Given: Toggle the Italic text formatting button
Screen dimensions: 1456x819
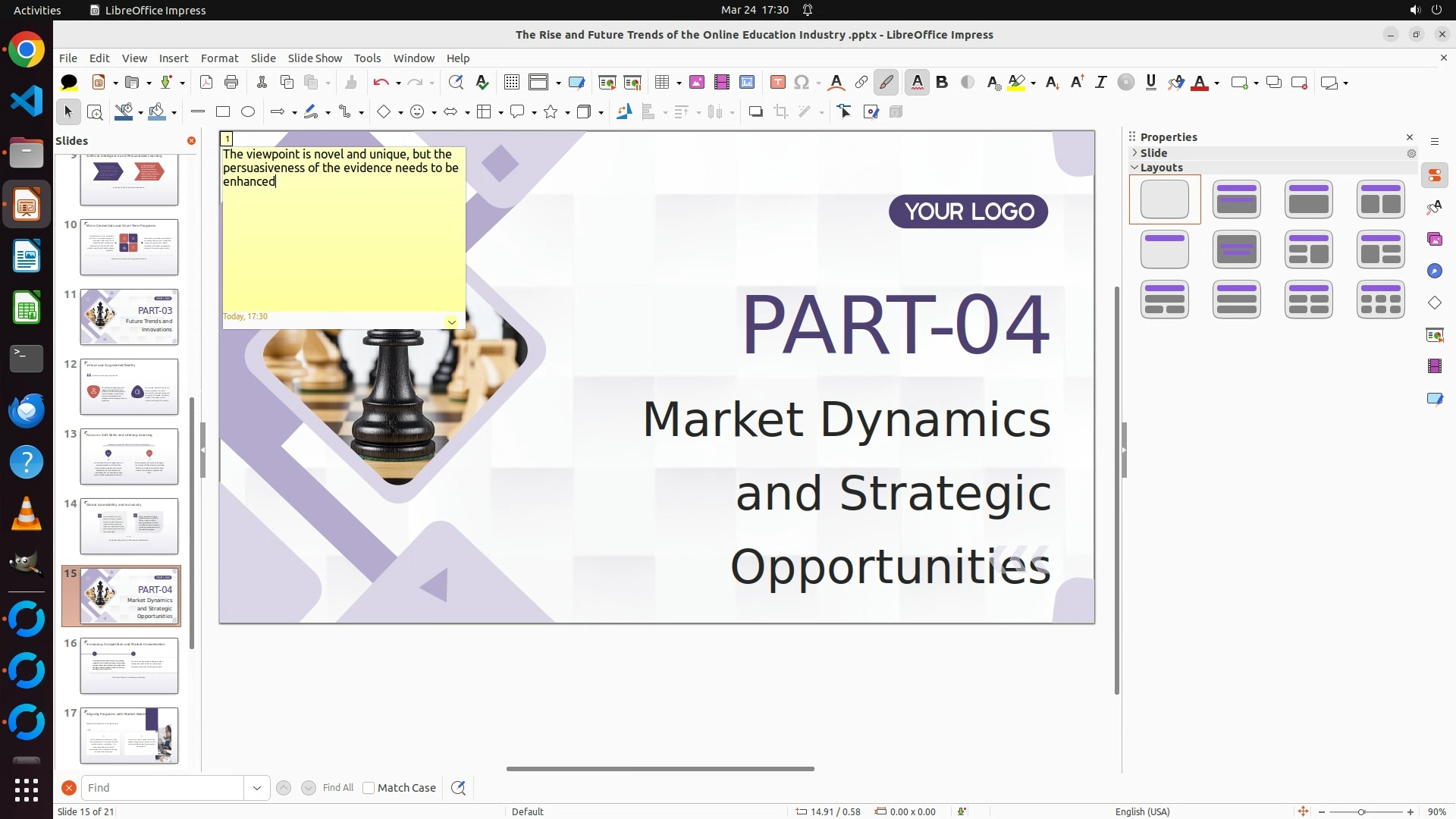Looking at the screenshot, I should pos(1100,83).
